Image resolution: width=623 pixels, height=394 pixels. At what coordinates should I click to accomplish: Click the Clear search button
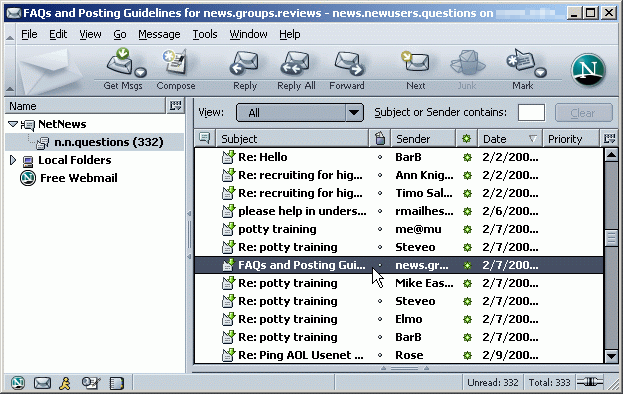pyautogui.click(x=583, y=113)
